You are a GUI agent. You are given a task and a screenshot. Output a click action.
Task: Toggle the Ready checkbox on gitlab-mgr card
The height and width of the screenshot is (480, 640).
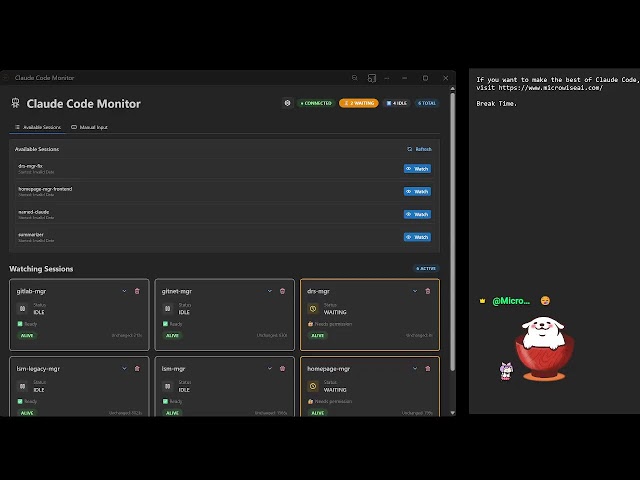point(20,324)
